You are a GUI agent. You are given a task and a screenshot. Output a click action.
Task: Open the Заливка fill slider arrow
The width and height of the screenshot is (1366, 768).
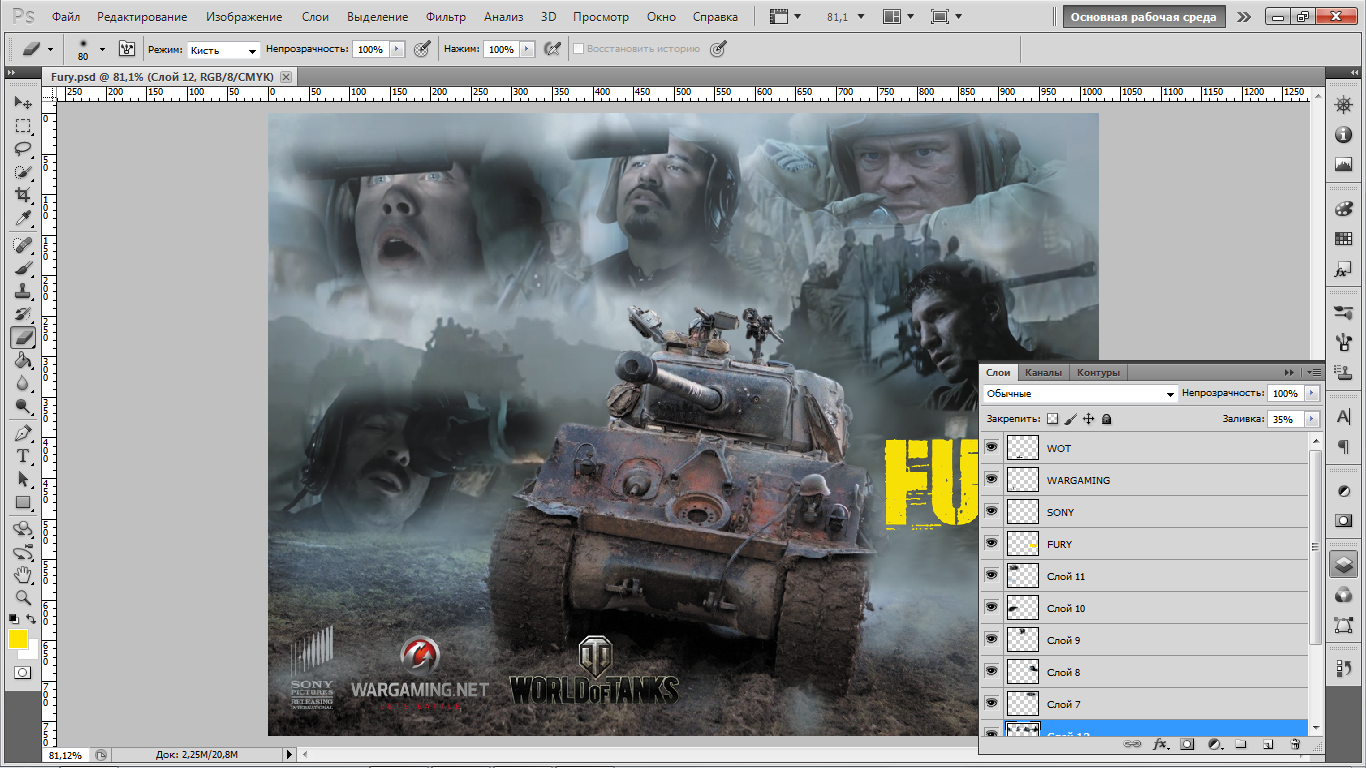tap(1311, 419)
